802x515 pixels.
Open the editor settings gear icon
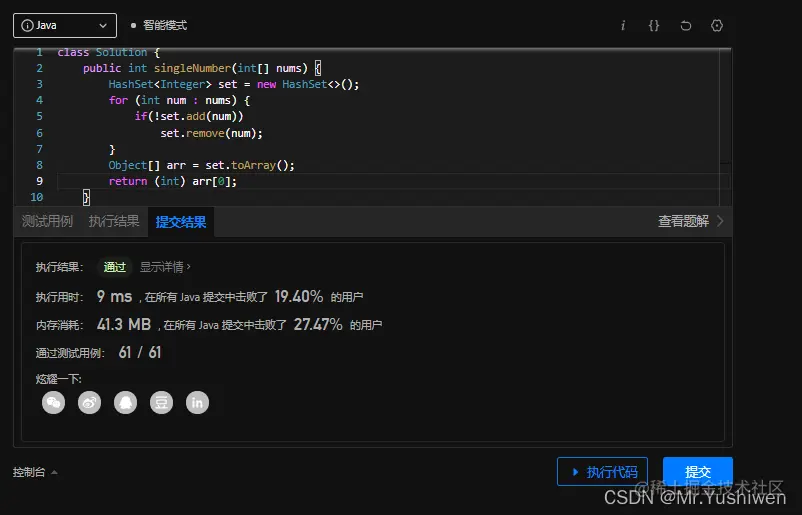[717, 26]
